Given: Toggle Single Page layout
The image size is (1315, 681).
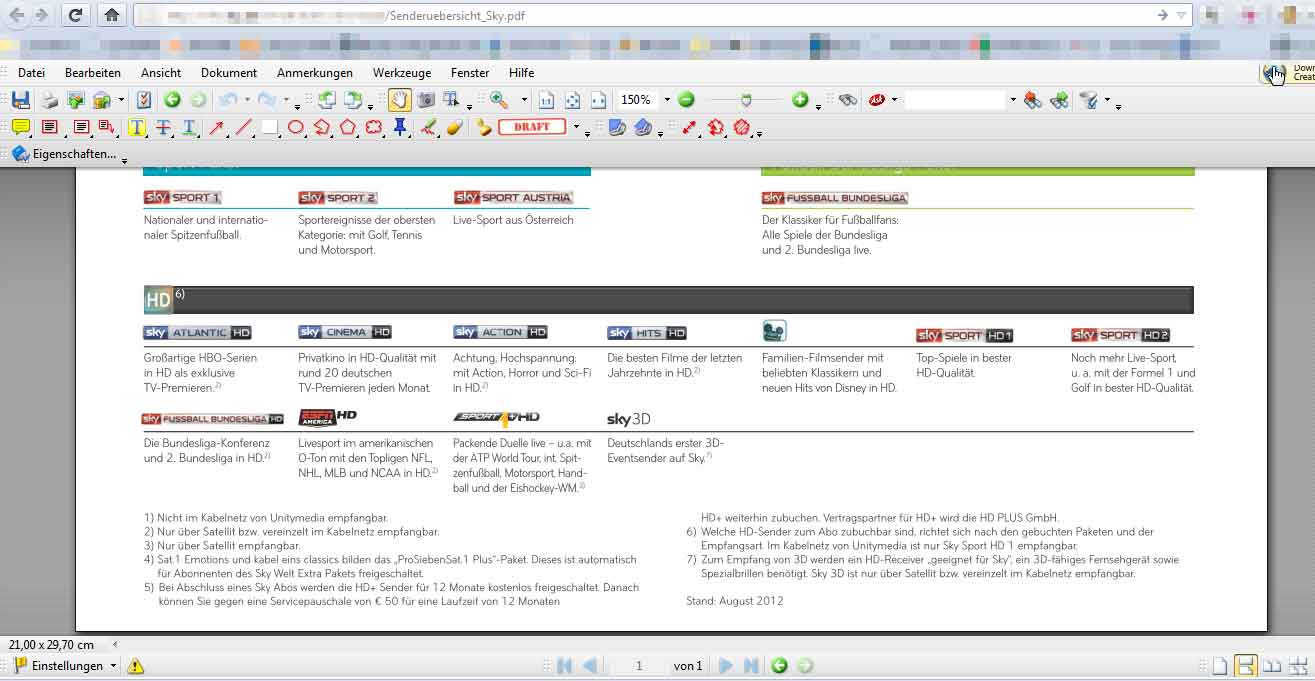Looking at the screenshot, I should pyautogui.click(x=1220, y=666).
